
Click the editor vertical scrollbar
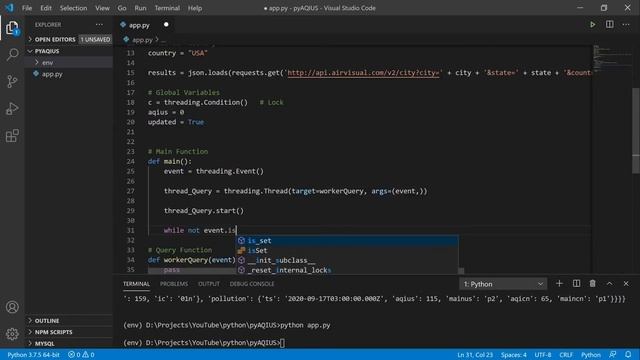click(x=636, y=131)
